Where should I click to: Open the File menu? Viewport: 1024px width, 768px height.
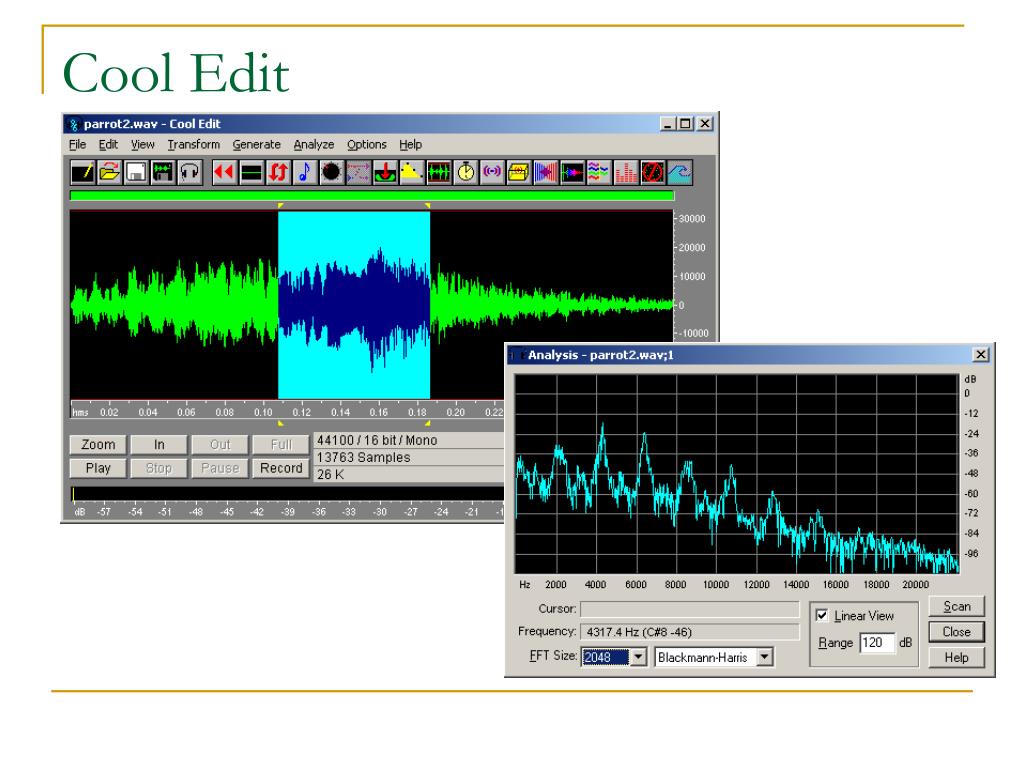[x=77, y=144]
